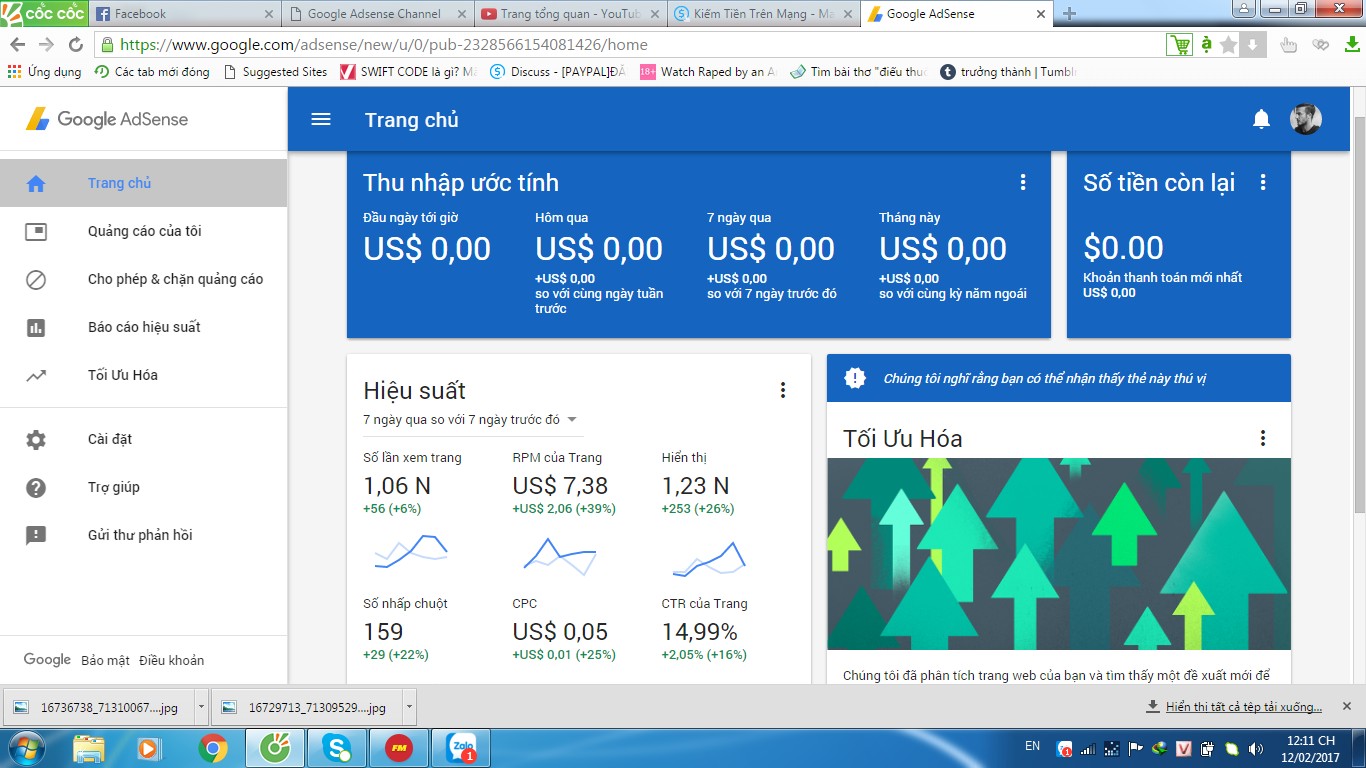Image resolution: width=1366 pixels, height=768 pixels.
Task: Click the Quảng cáo của tôi ads icon
Action: [36, 231]
